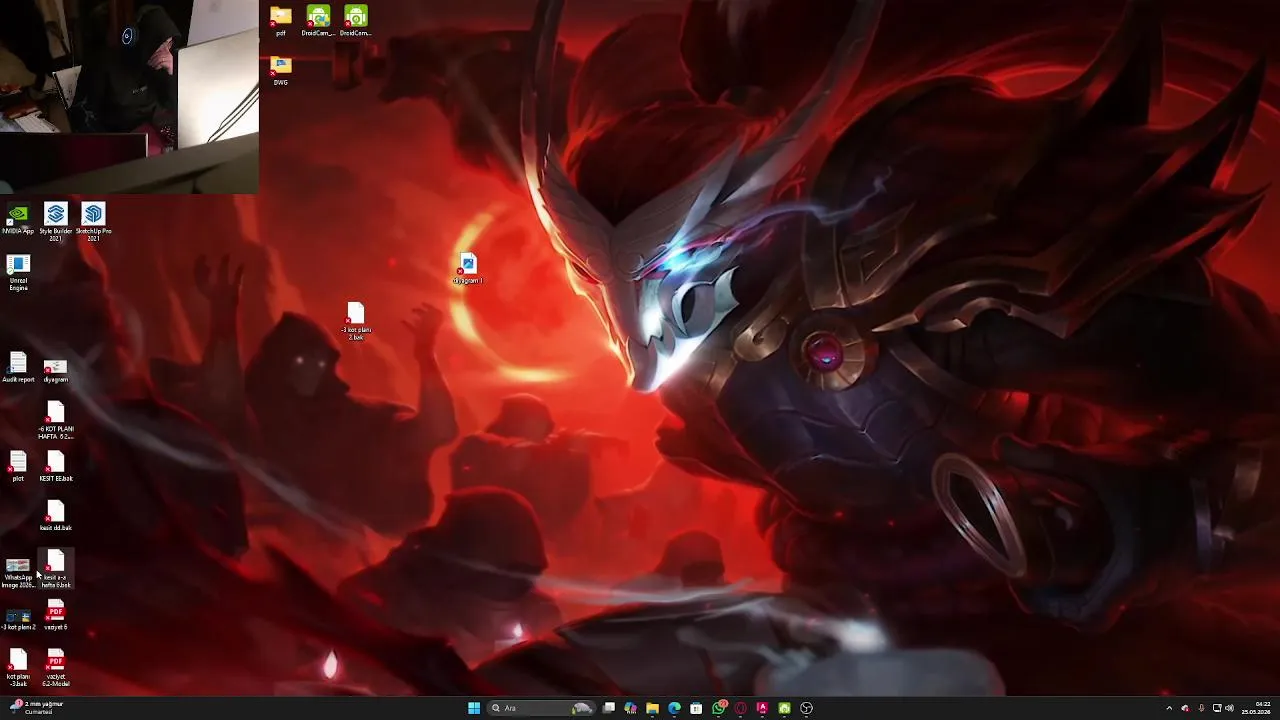This screenshot has width=1280, height=720.
Task: Open the clock and date panel
Action: (x=1256, y=708)
